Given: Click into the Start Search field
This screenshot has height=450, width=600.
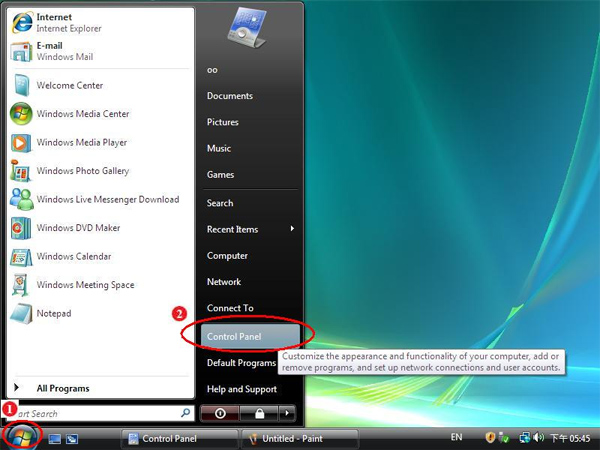Looking at the screenshot, I should point(98,413).
